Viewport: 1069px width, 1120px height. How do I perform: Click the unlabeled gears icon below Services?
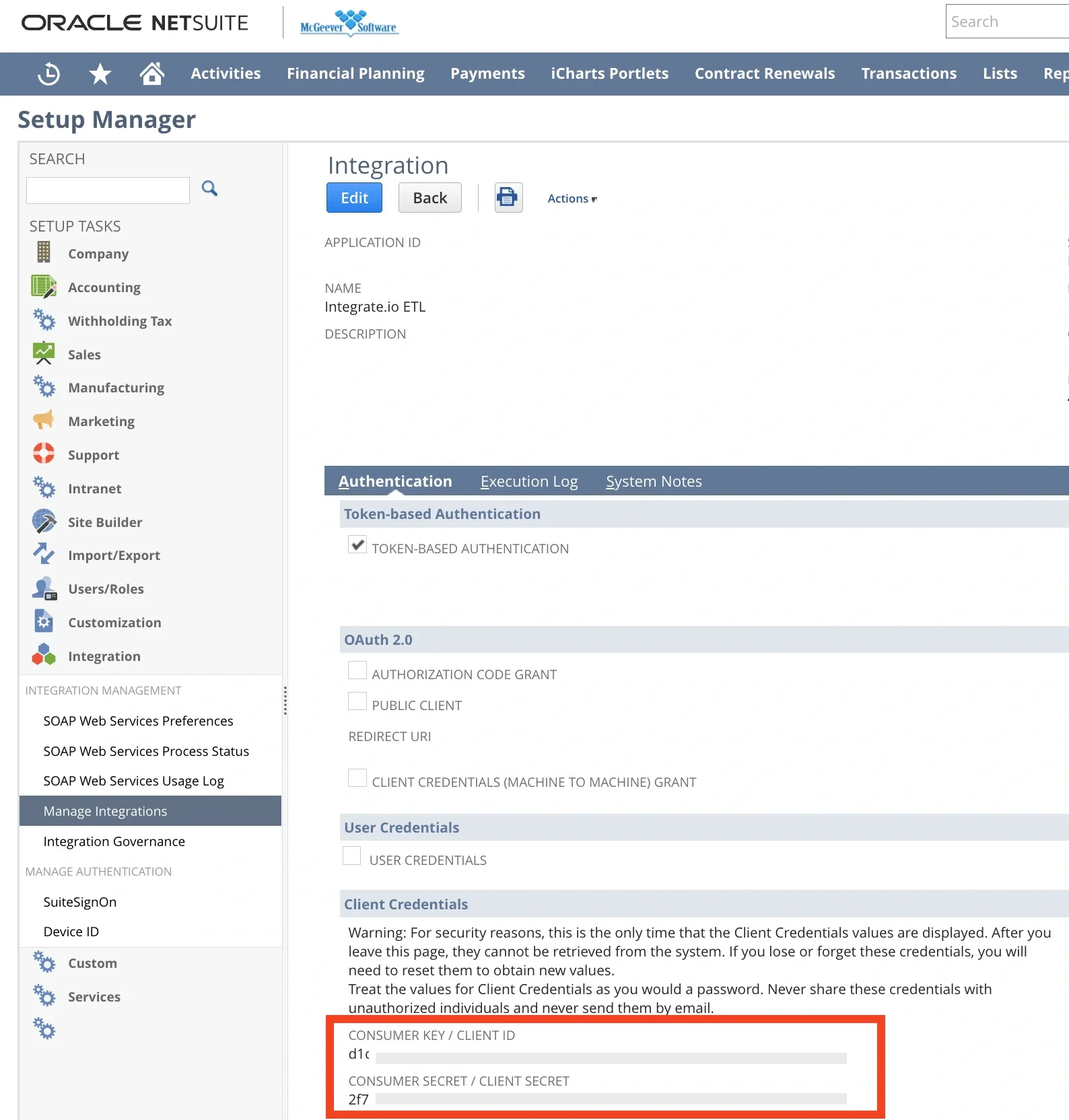(x=44, y=1028)
